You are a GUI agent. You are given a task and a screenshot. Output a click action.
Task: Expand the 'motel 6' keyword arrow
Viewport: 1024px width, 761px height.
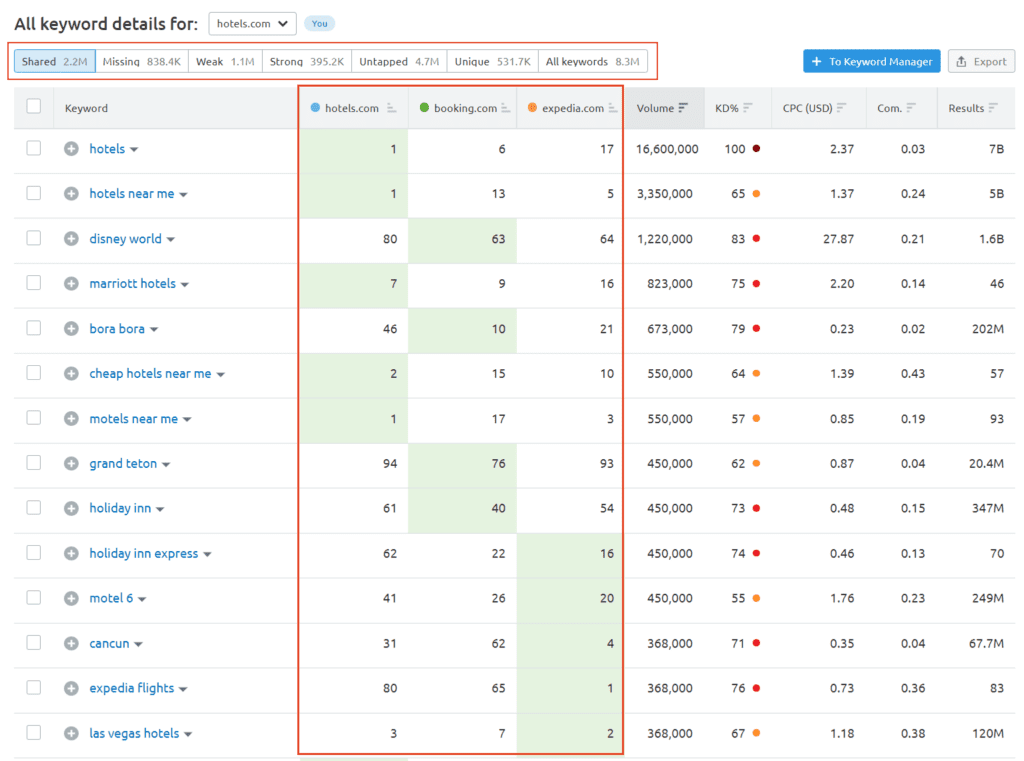(x=142, y=599)
